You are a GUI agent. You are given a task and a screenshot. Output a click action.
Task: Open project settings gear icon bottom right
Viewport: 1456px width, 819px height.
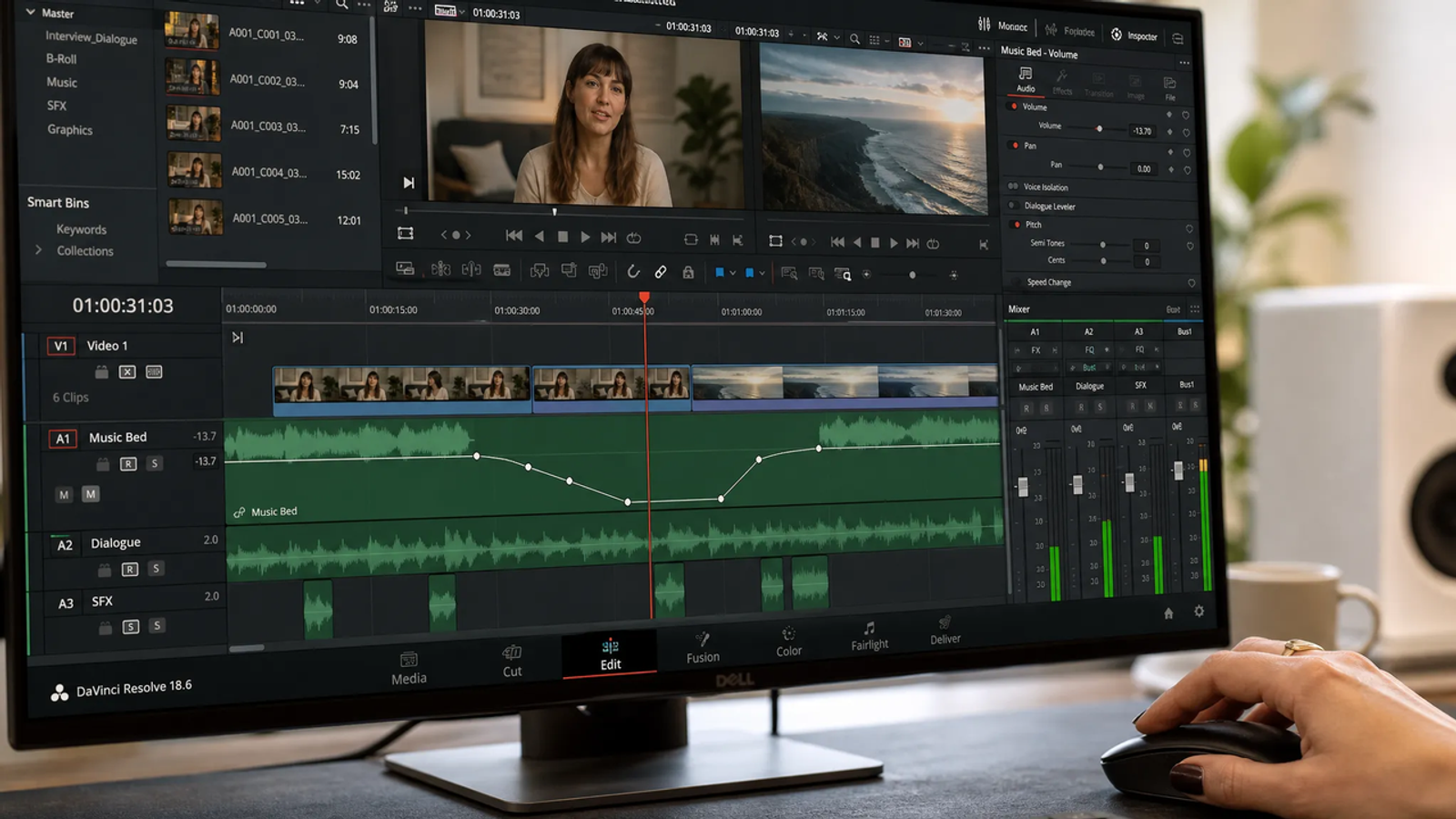coord(1199,612)
